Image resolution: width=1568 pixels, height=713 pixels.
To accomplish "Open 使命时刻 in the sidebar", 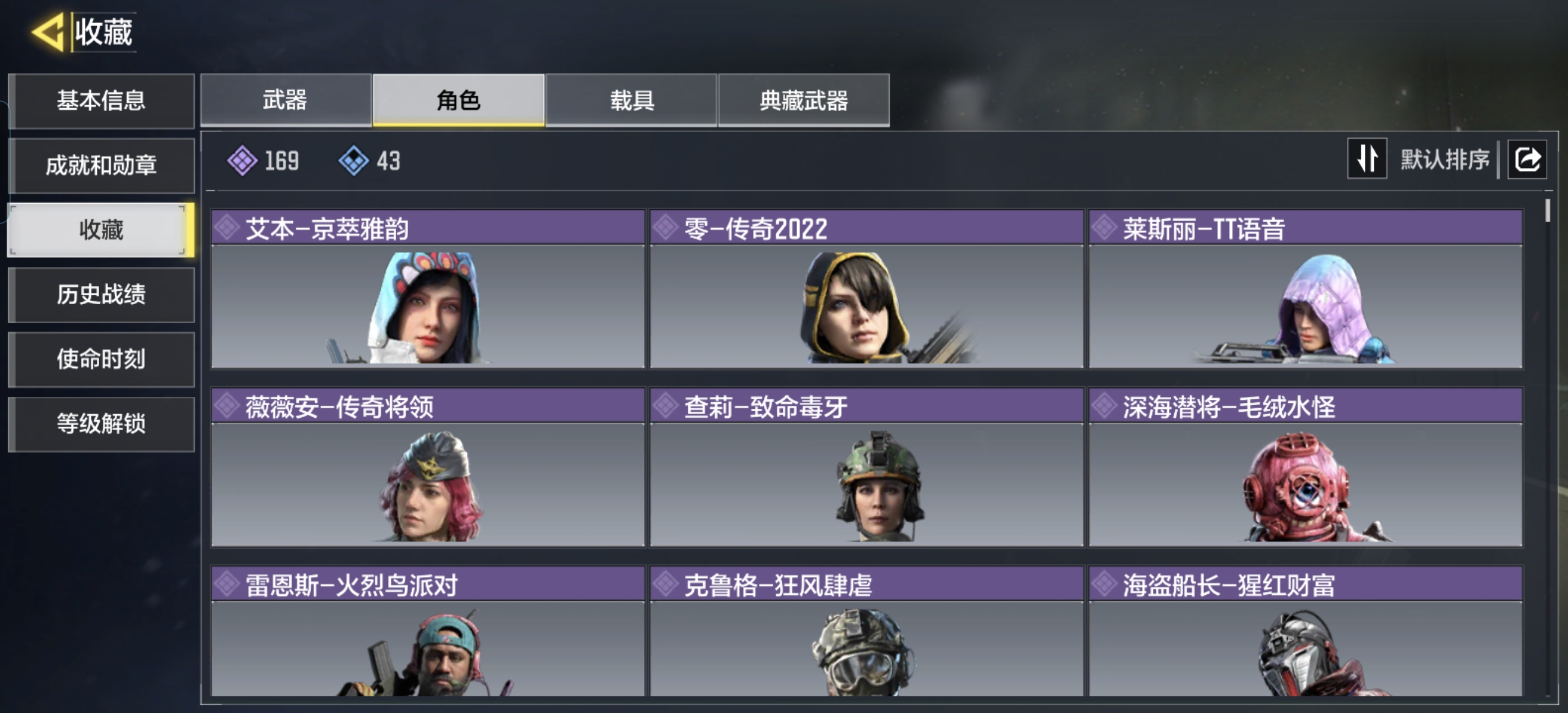I will pyautogui.click(x=102, y=359).
